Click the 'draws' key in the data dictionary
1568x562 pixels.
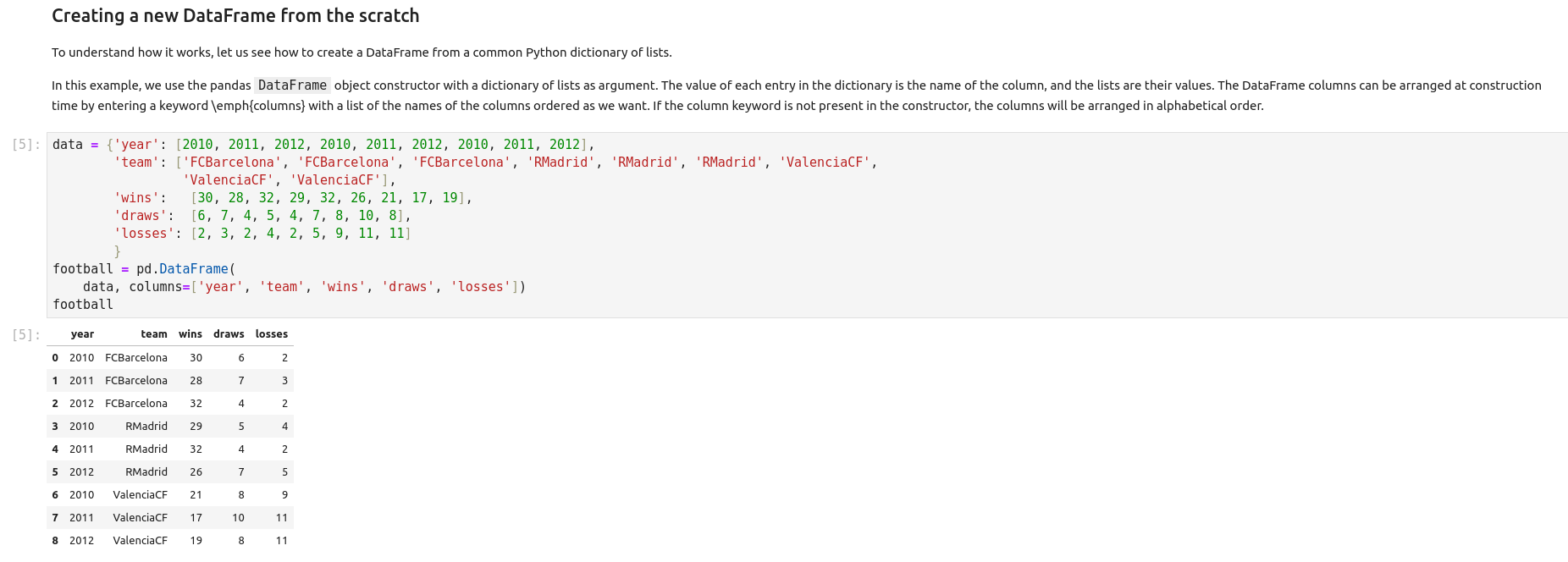pos(140,216)
